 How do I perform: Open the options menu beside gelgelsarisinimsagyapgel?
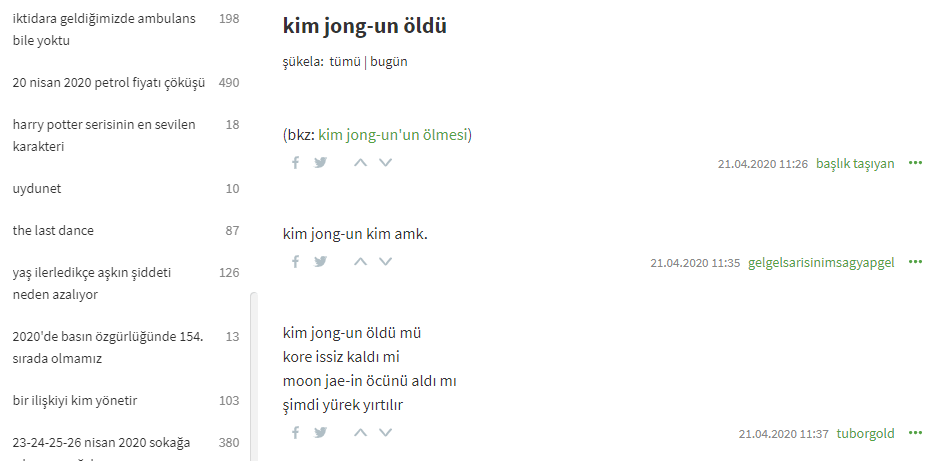click(915, 262)
